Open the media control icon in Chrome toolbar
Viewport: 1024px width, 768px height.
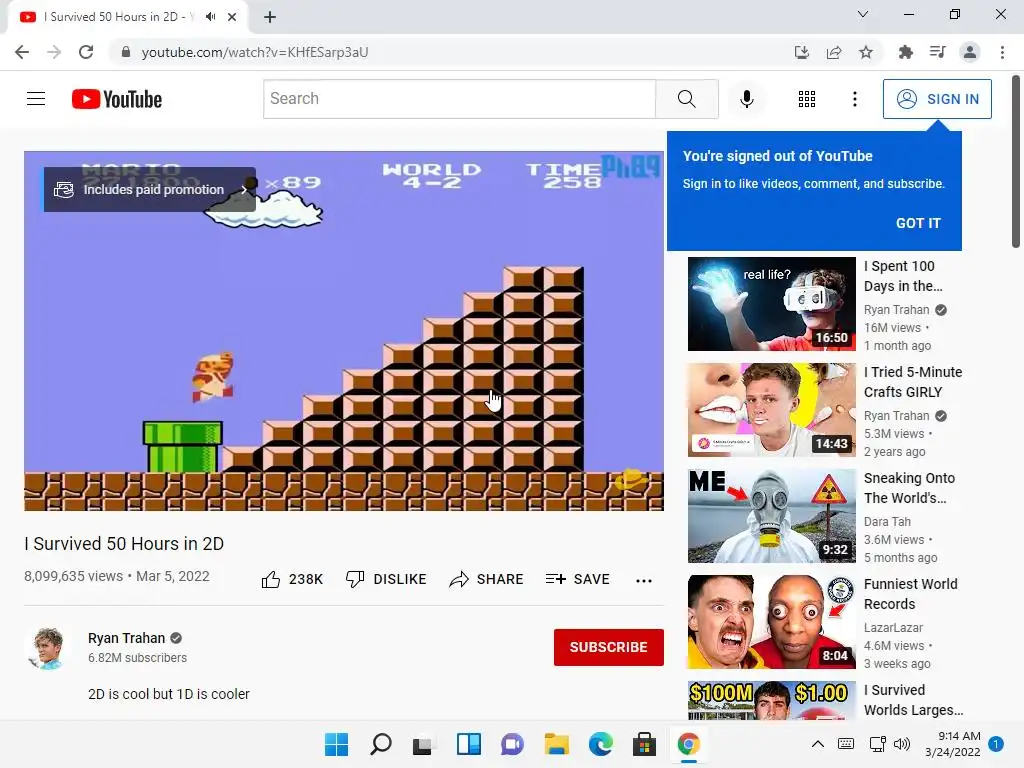pos(937,52)
